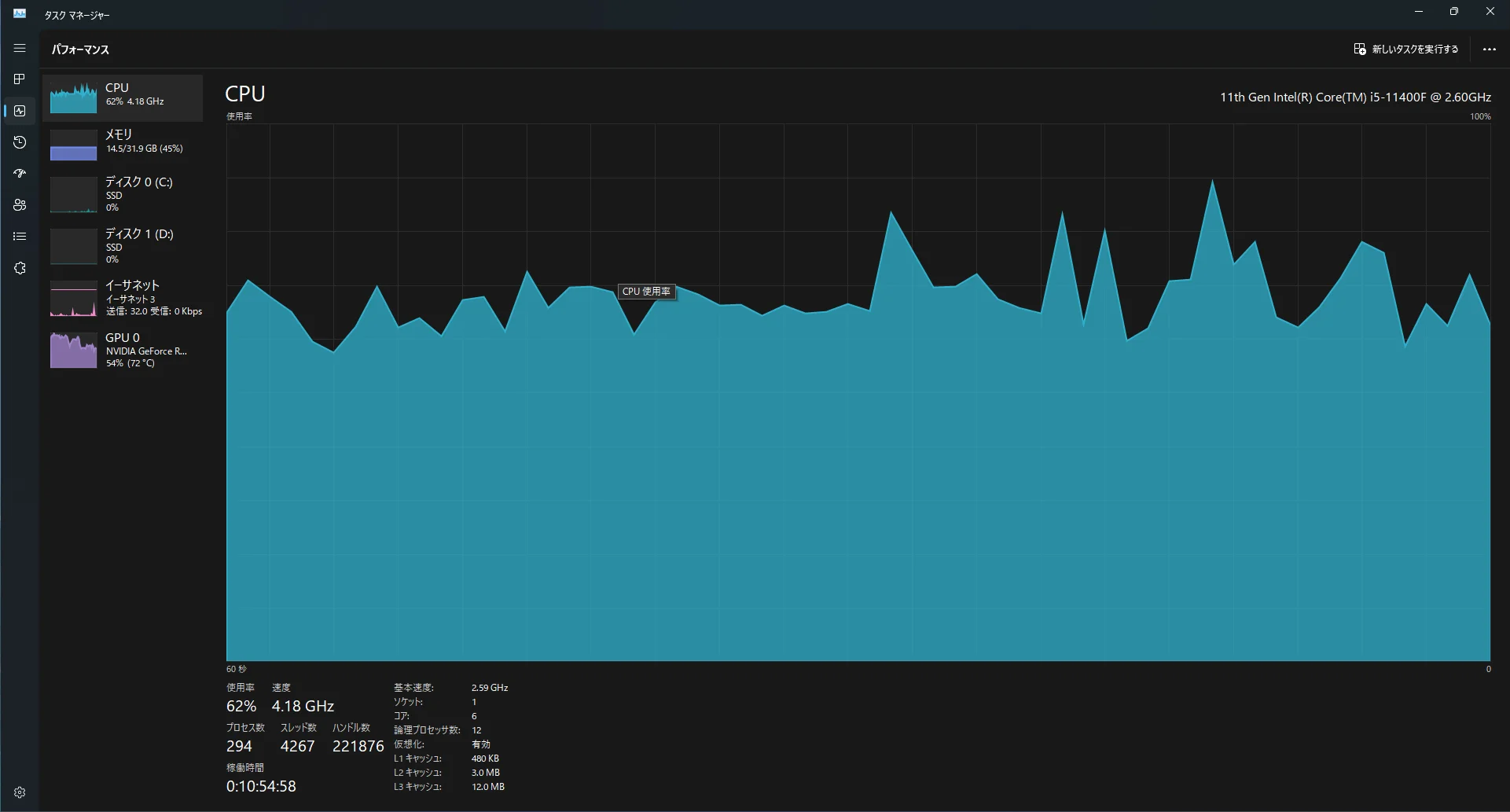Viewport: 1510px width, 812px height.
Task: Select ディスク 0 (C:) entry
Action: click(x=123, y=194)
